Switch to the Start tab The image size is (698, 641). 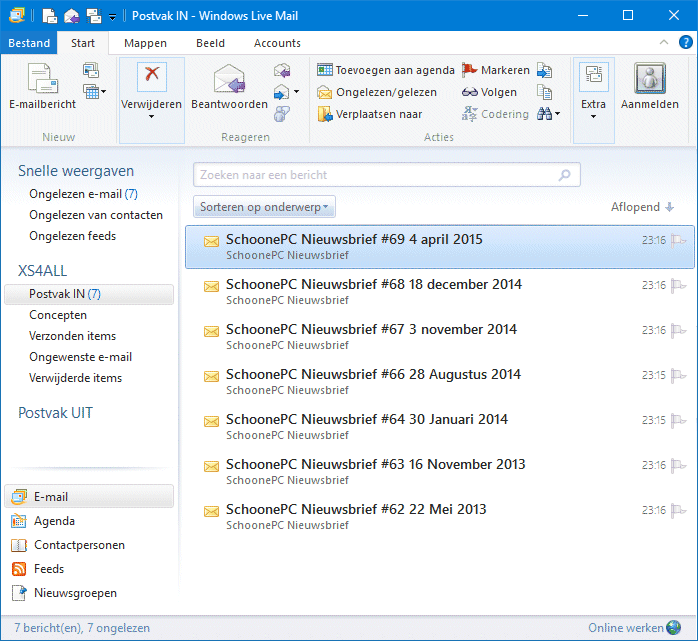(x=83, y=43)
